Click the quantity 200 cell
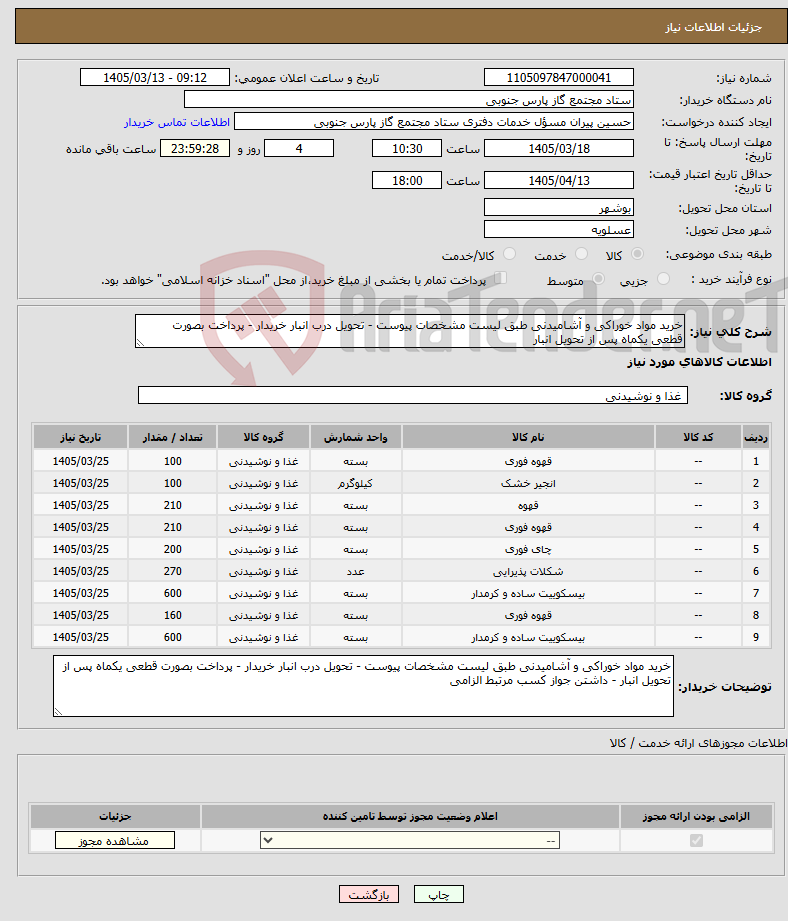The width and height of the screenshot is (788, 921). tap(173, 549)
